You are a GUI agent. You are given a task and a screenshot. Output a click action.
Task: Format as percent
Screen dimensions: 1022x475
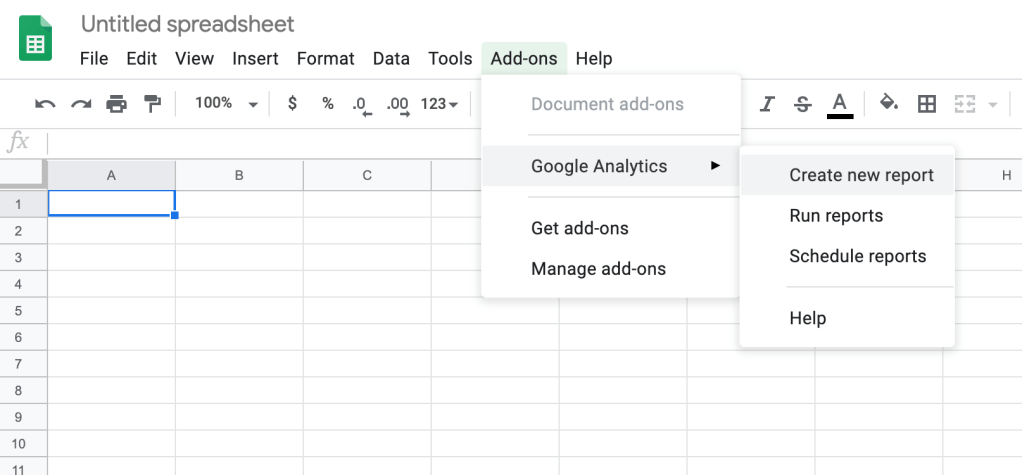click(328, 104)
